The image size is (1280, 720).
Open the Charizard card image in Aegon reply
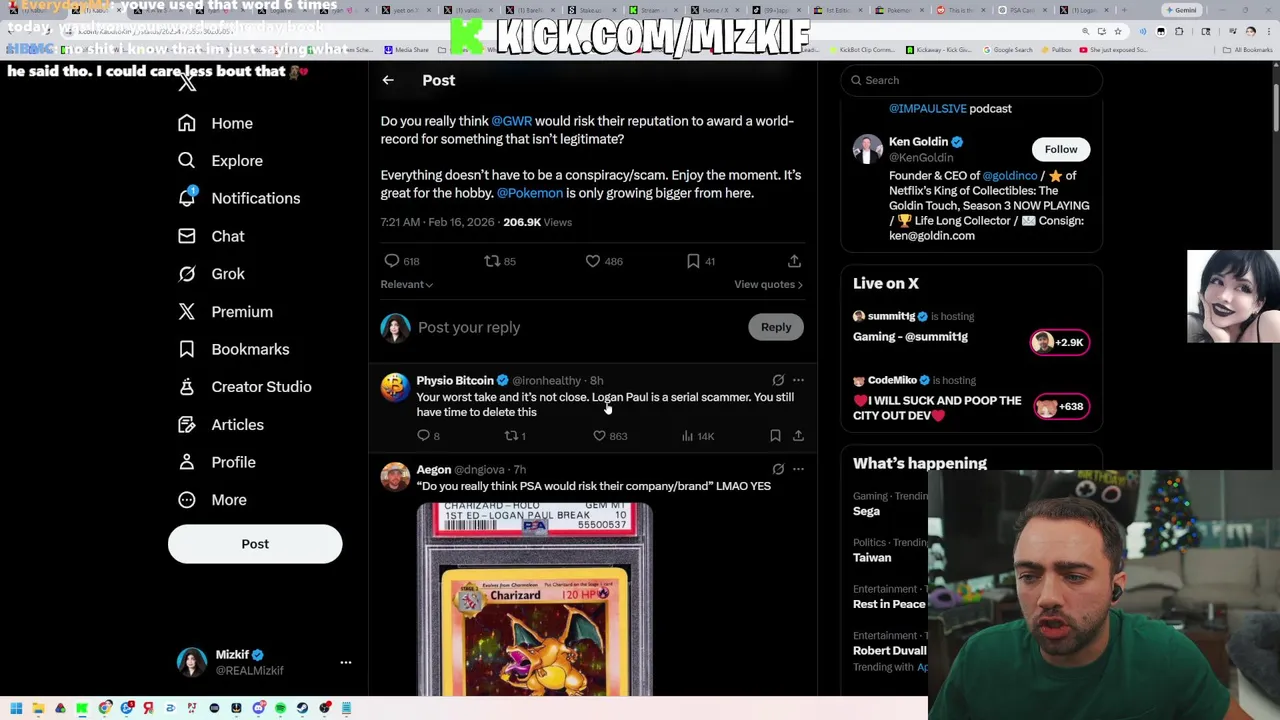(534, 598)
